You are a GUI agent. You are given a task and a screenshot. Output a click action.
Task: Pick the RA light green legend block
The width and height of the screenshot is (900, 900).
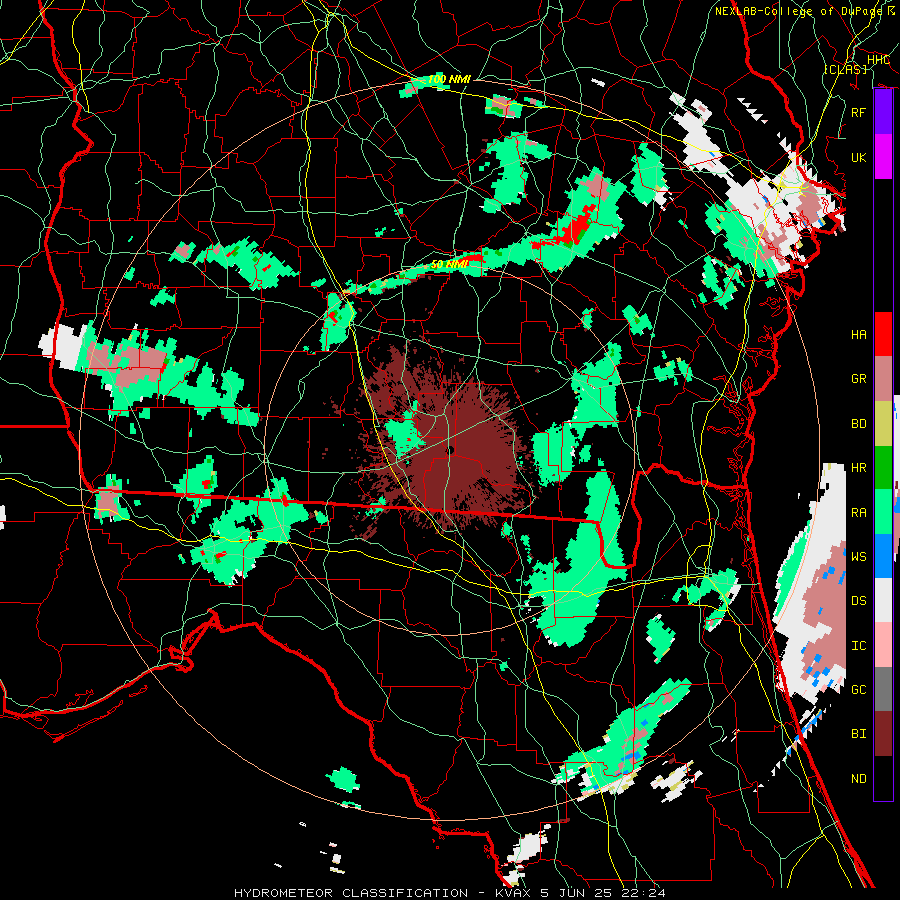(x=883, y=512)
